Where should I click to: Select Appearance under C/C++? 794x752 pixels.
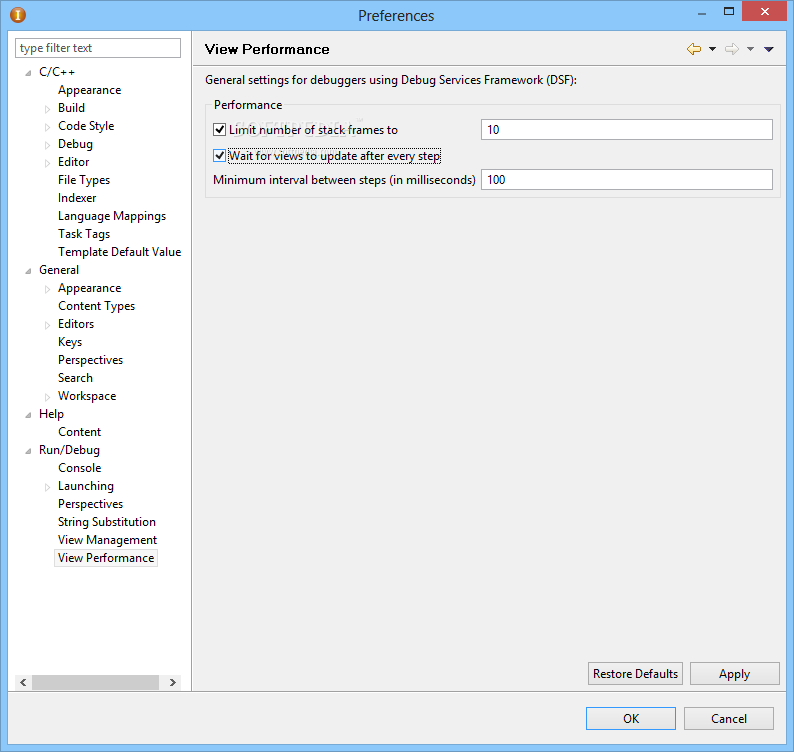[x=90, y=90]
